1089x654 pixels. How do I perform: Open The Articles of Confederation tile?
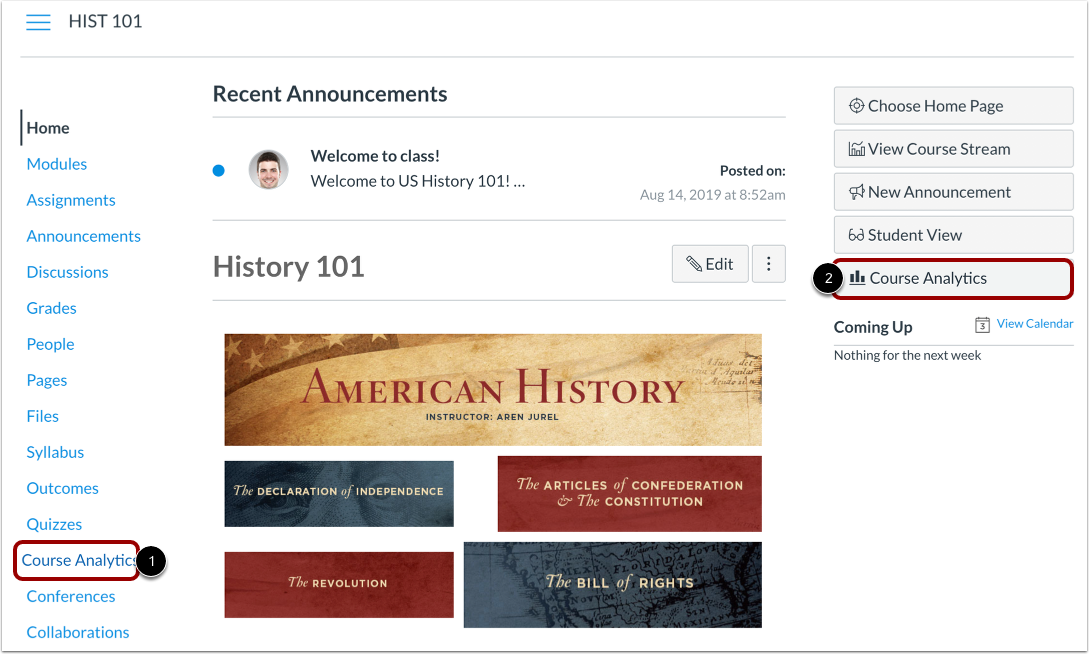click(x=630, y=494)
